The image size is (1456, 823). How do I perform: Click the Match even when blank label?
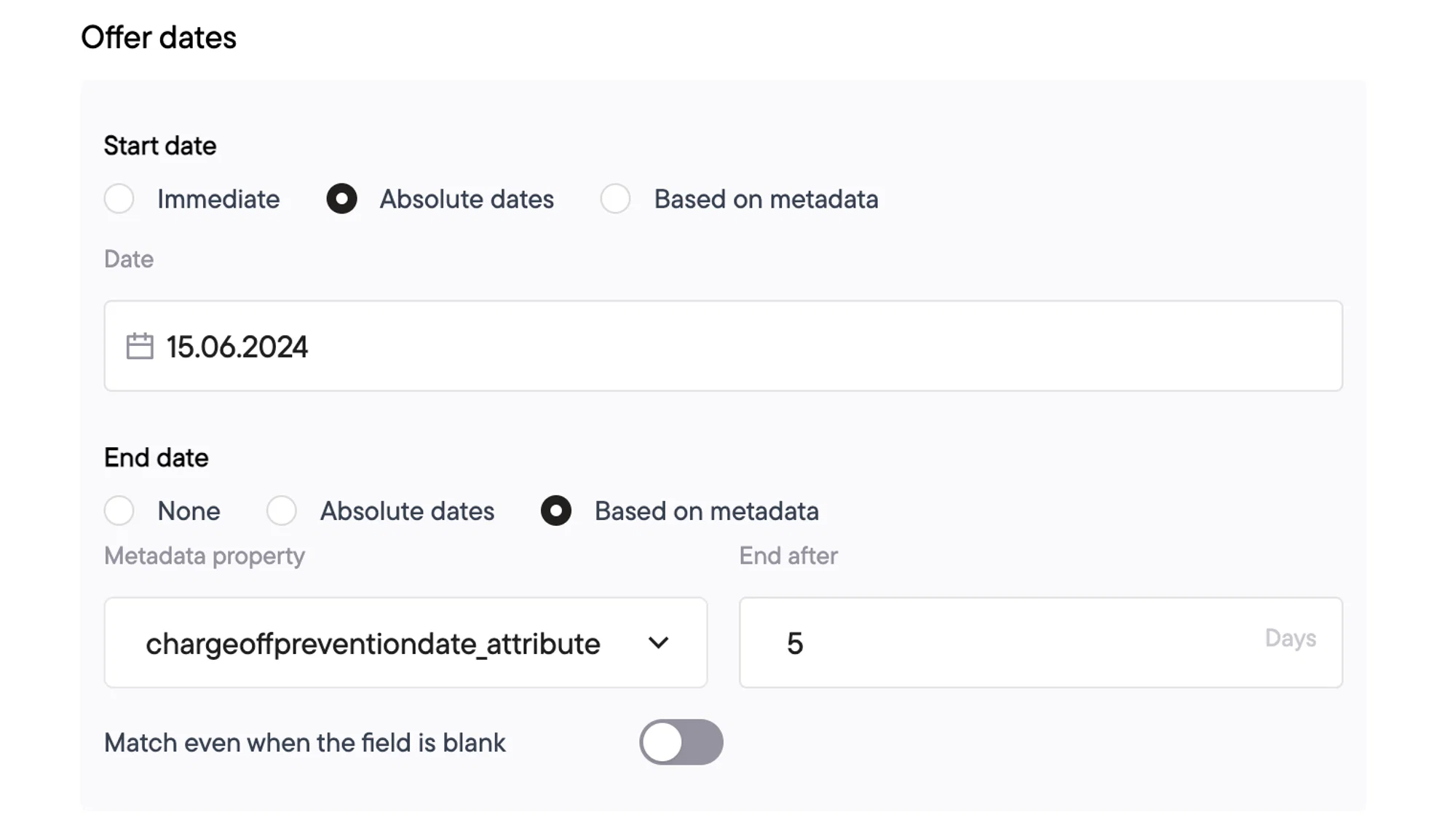pos(304,743)
